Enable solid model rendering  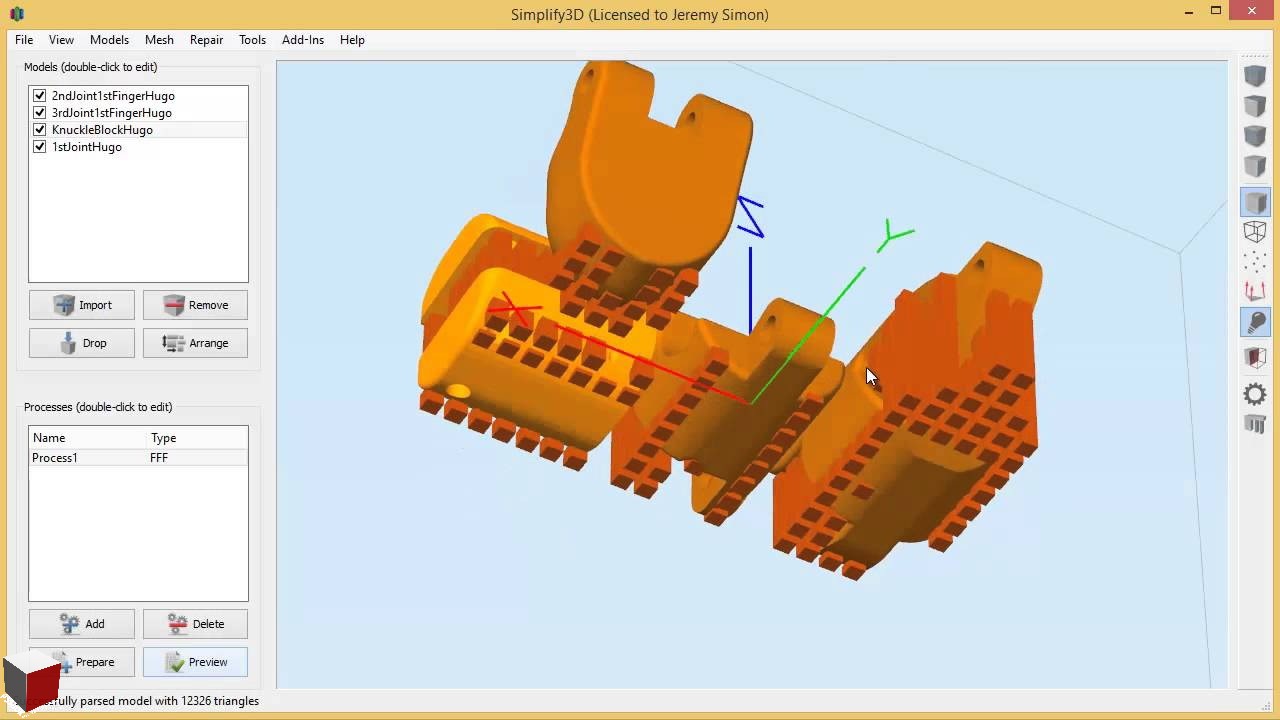(x=1255, y=202)
